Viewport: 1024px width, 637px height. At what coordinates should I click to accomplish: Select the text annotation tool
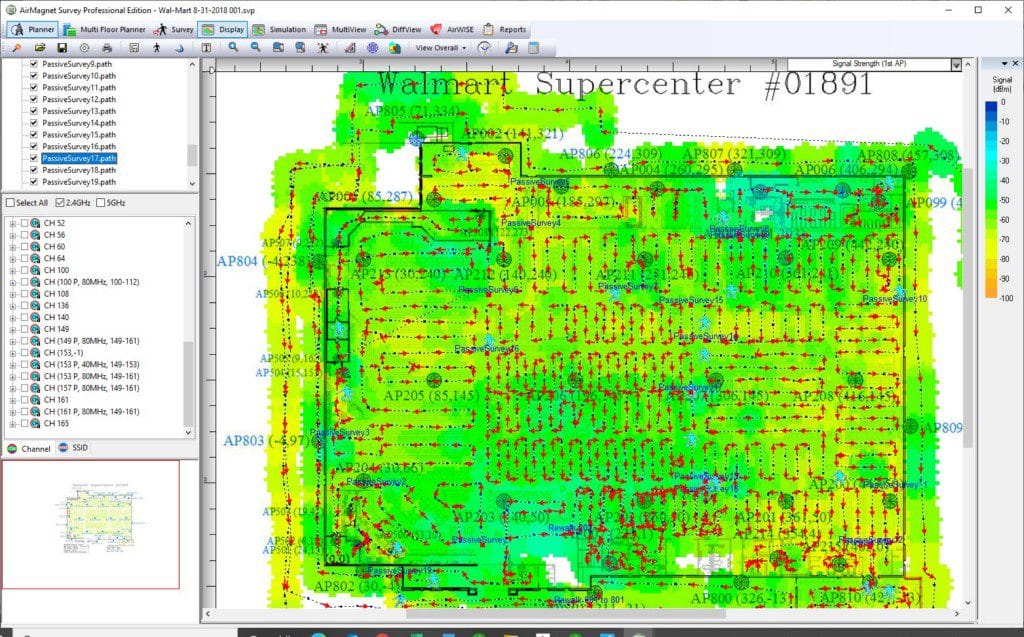(x=206, y=48)
